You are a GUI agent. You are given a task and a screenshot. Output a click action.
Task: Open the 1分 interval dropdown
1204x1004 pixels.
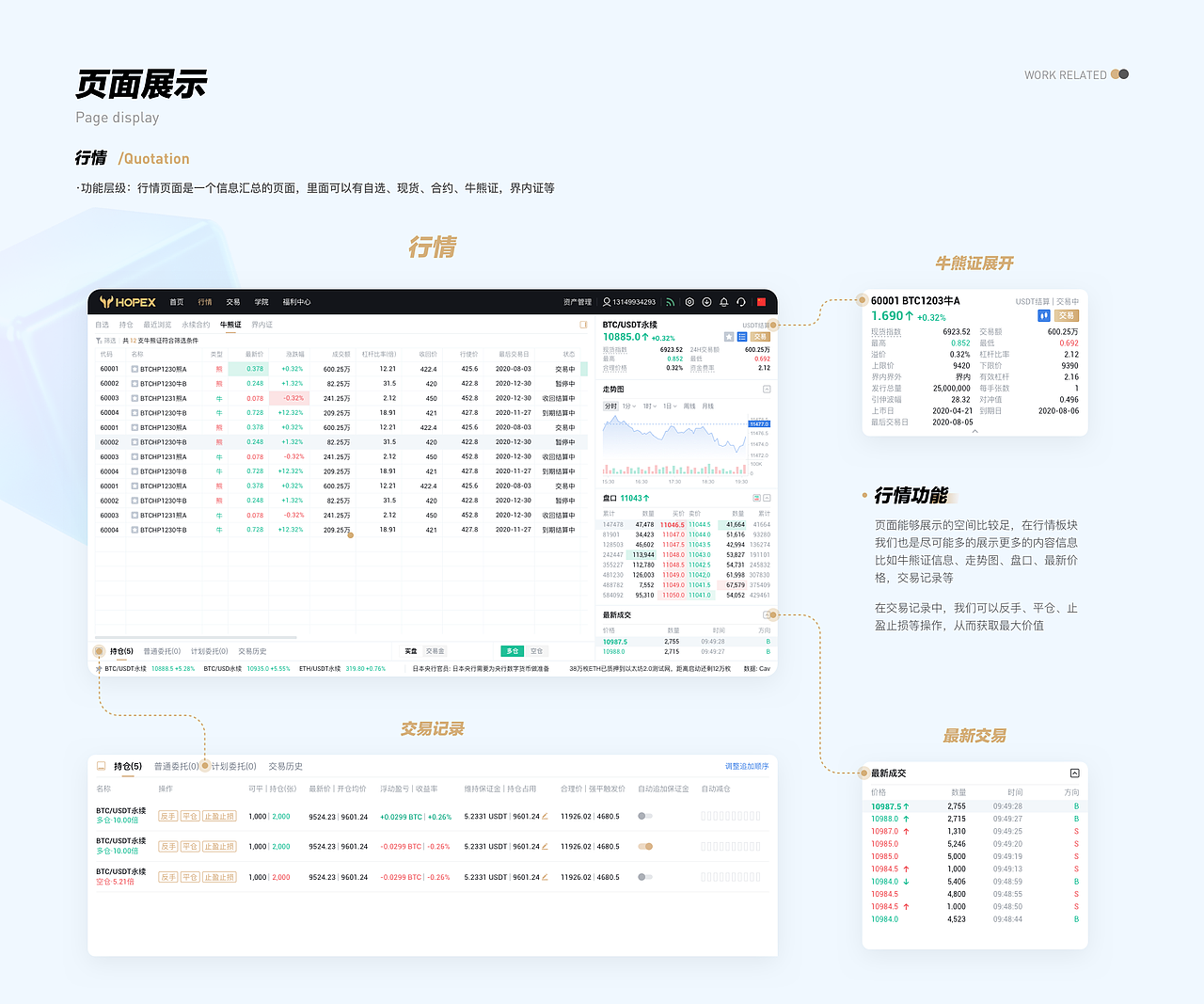tap(628, 406)
